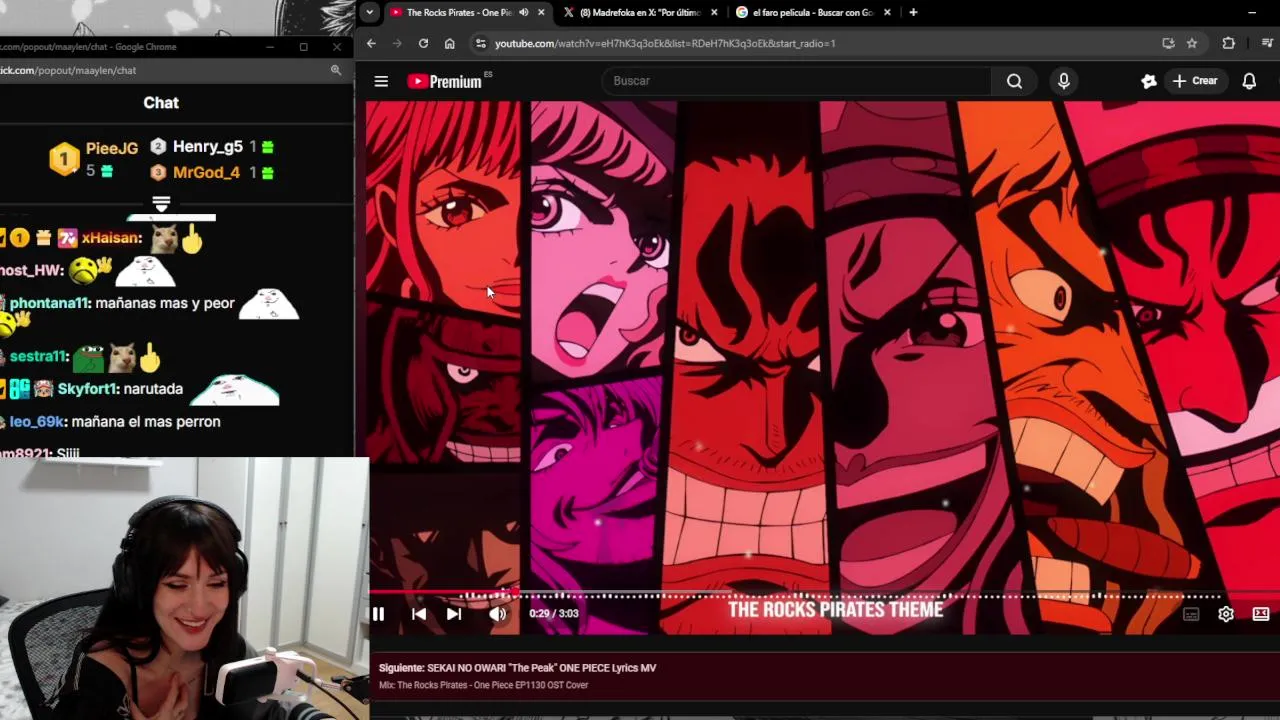Select PieeJG in the gift leaderboard
This screenshot has height=720, width=1280.
pyautogui.click(x=112, y=148)
